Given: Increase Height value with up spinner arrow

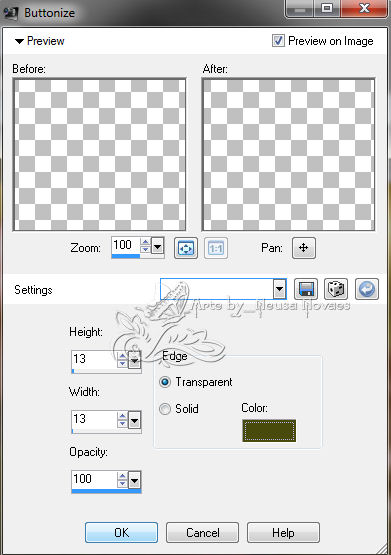Looking at the screenshot, I should click(x=122, y=356).
